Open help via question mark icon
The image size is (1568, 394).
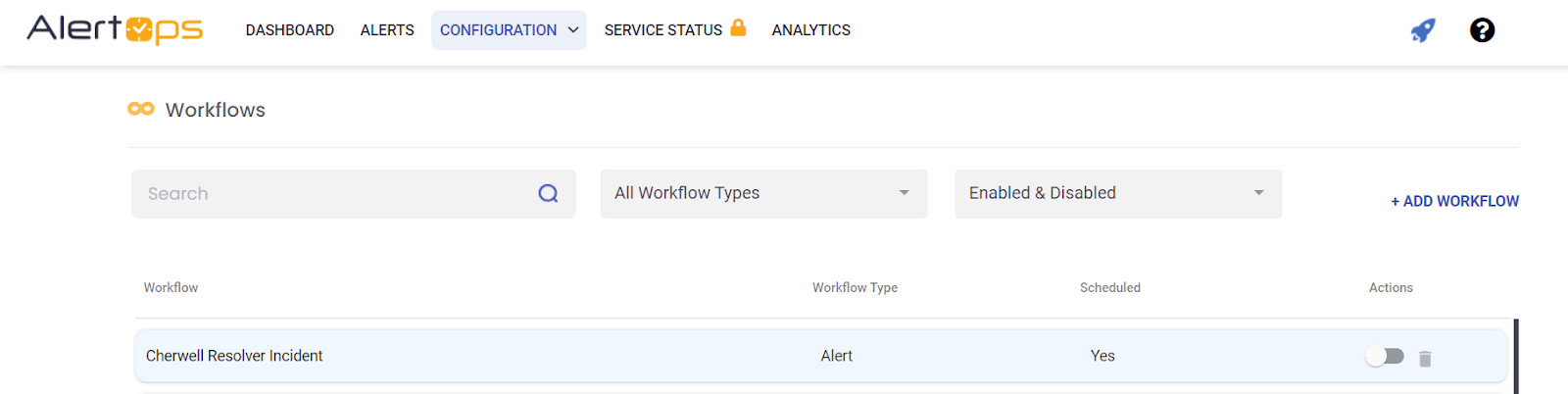pyautogui.click(x=1482, y=30)
